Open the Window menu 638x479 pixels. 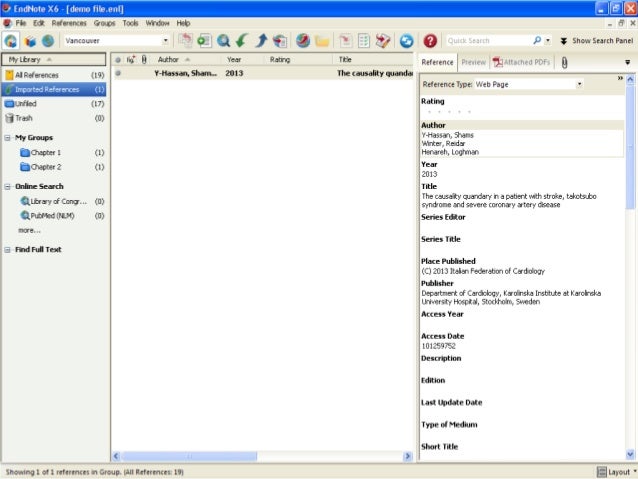(x=157, y=23)
